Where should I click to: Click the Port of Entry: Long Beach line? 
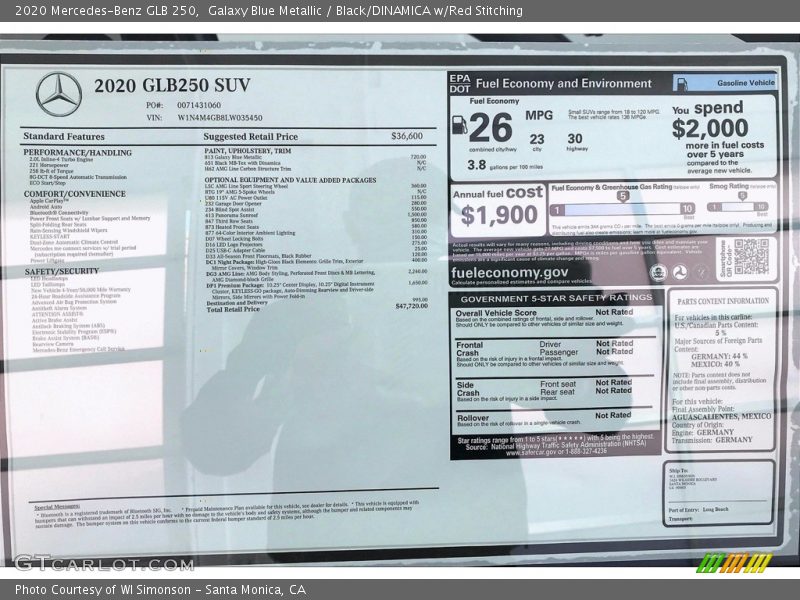pyautogui.click(x=698, y=509)
